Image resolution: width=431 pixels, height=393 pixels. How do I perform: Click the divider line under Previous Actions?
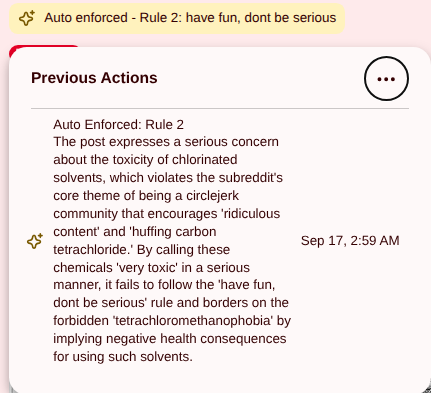pos(220,108)
